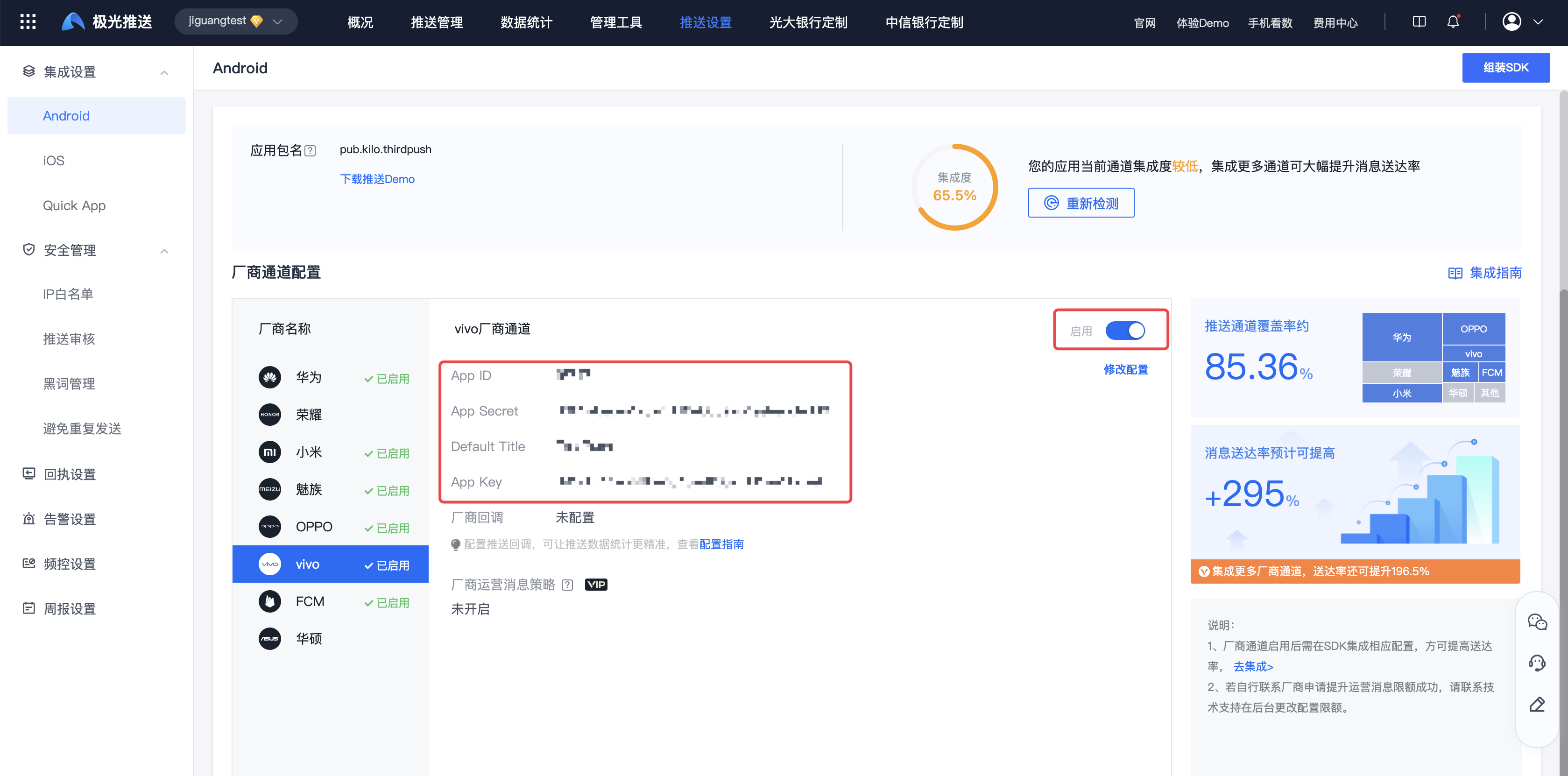
Task: Expand the account dropdown arrow
Action: pos(1538,22)
